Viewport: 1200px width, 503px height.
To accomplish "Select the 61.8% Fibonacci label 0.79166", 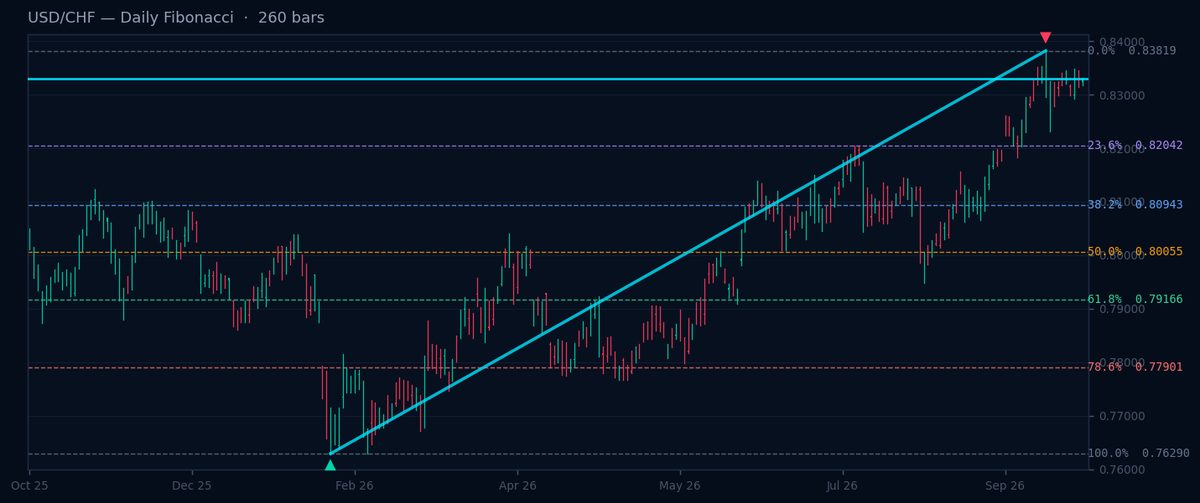I will [x=1135, y=299].
